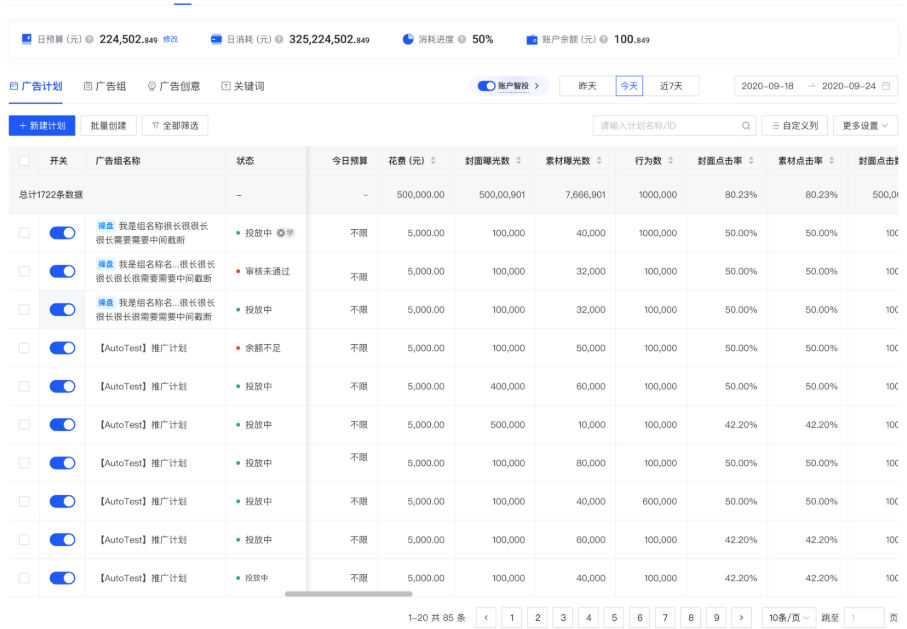The image size is (907, 629).
Task: Sort by 素材曝光数 column arrows
Action: point(599,160)
